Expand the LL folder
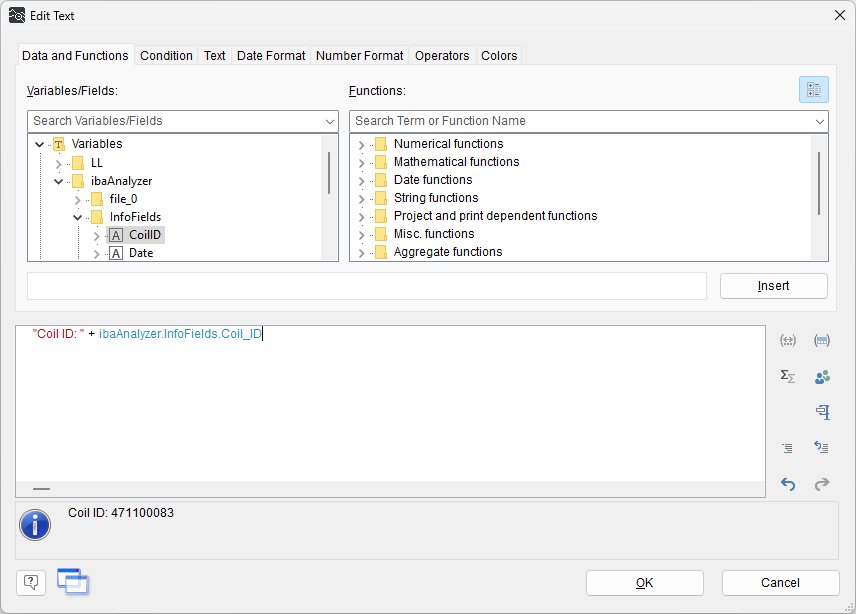This screenshot has height=614, width=856. click(x=58, y=163)
